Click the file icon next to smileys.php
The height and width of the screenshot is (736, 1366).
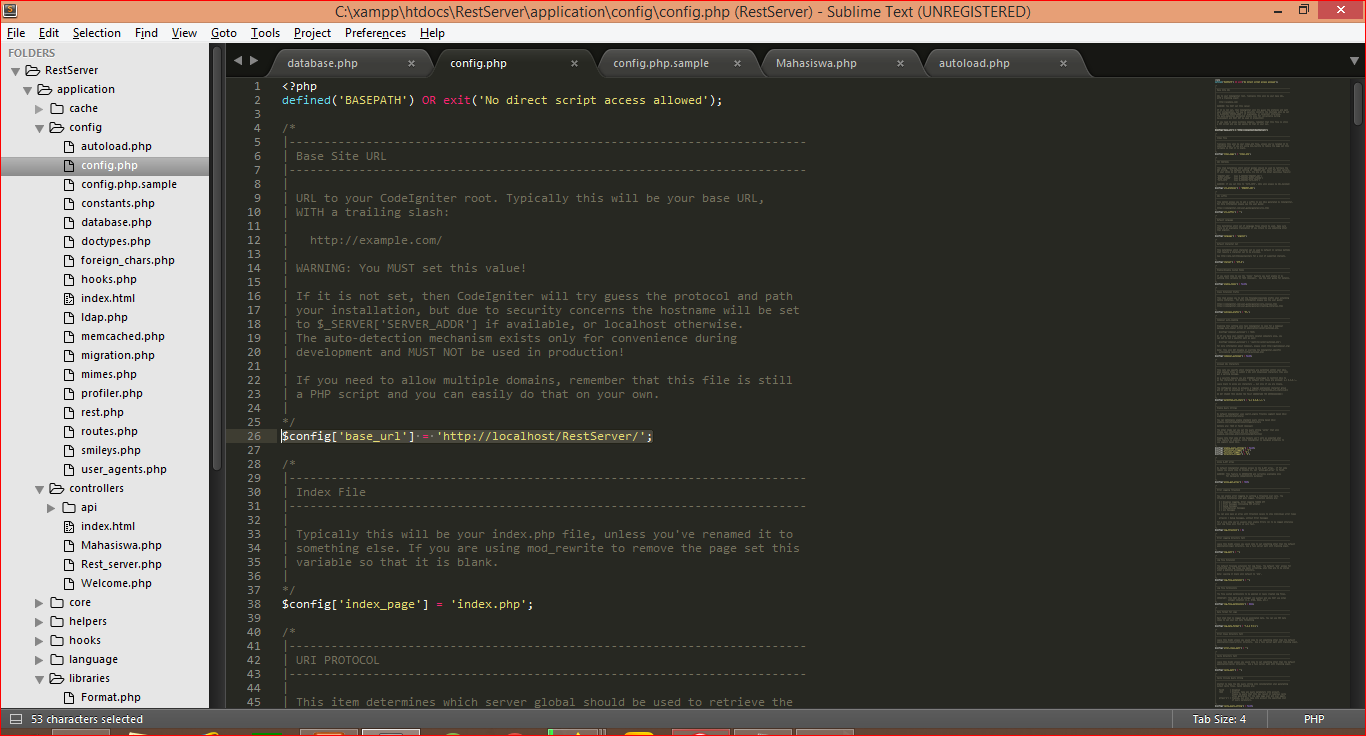coord(69,451)
